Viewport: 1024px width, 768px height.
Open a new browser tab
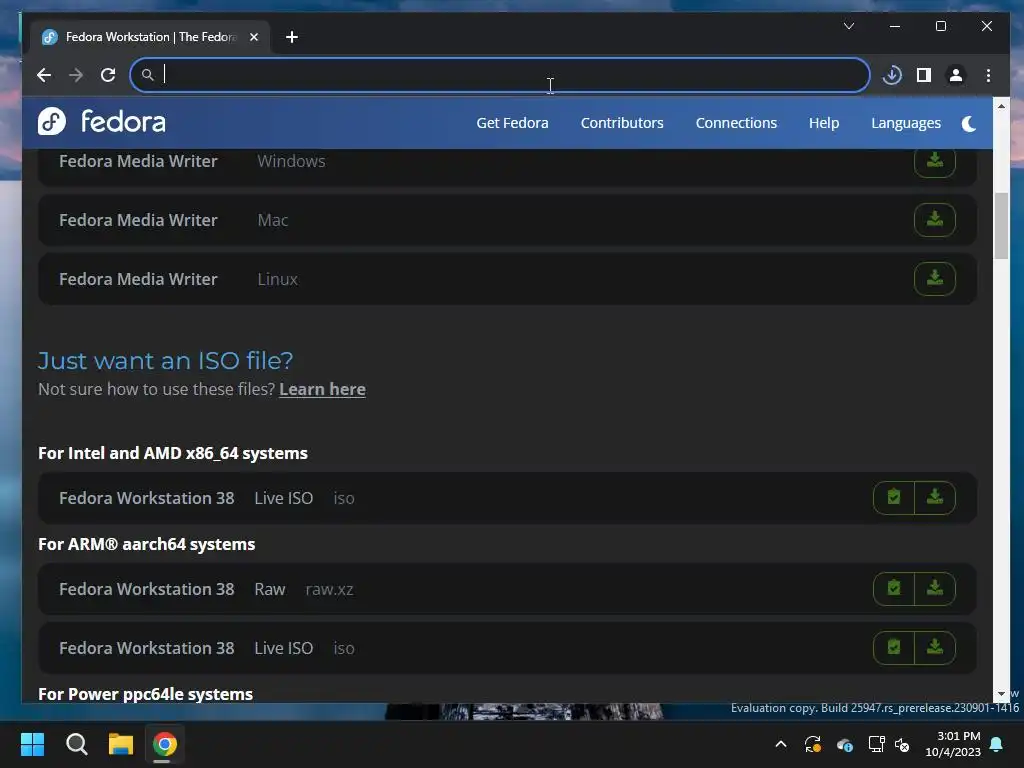coord(292,37)
